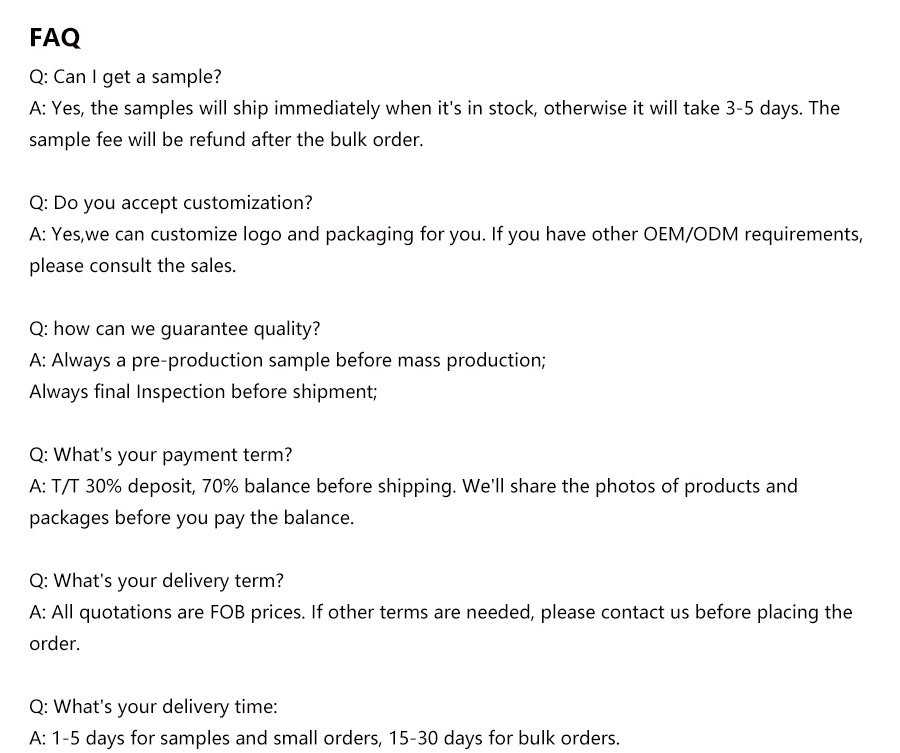Click "Always final Inspection before shipment" line
900x753 pixels.
(203, 392)
